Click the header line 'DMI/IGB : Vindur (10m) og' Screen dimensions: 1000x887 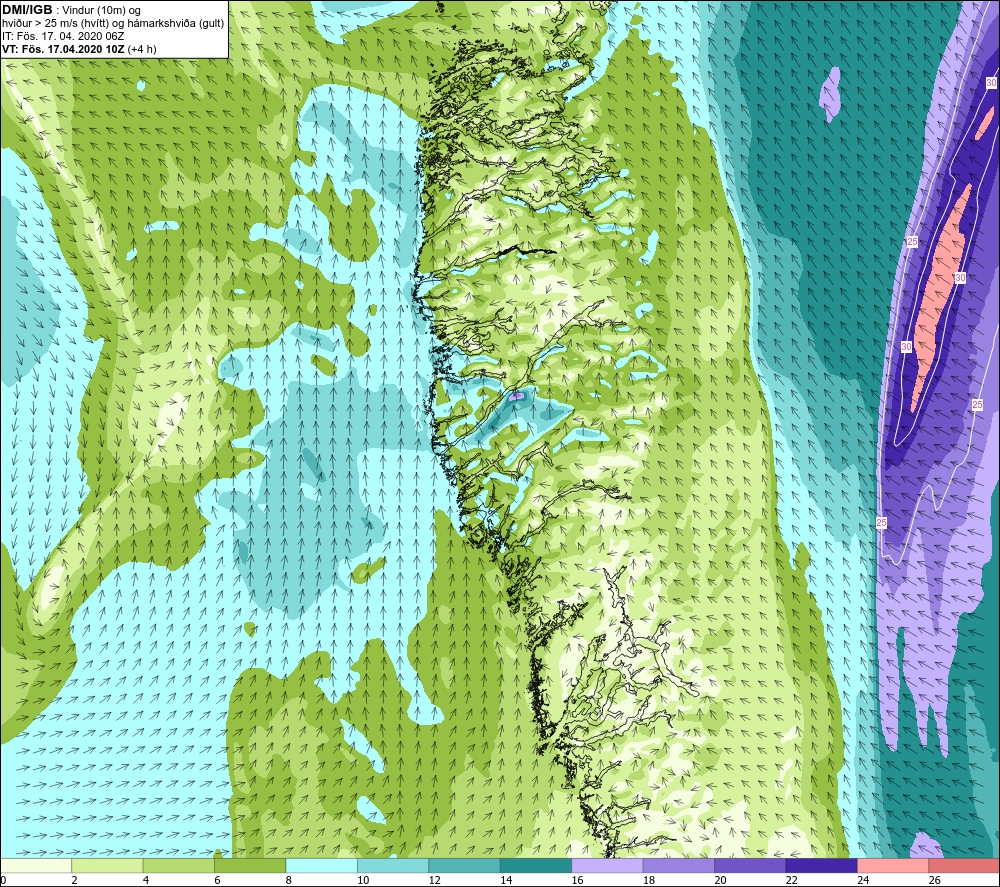click(71, 10)
